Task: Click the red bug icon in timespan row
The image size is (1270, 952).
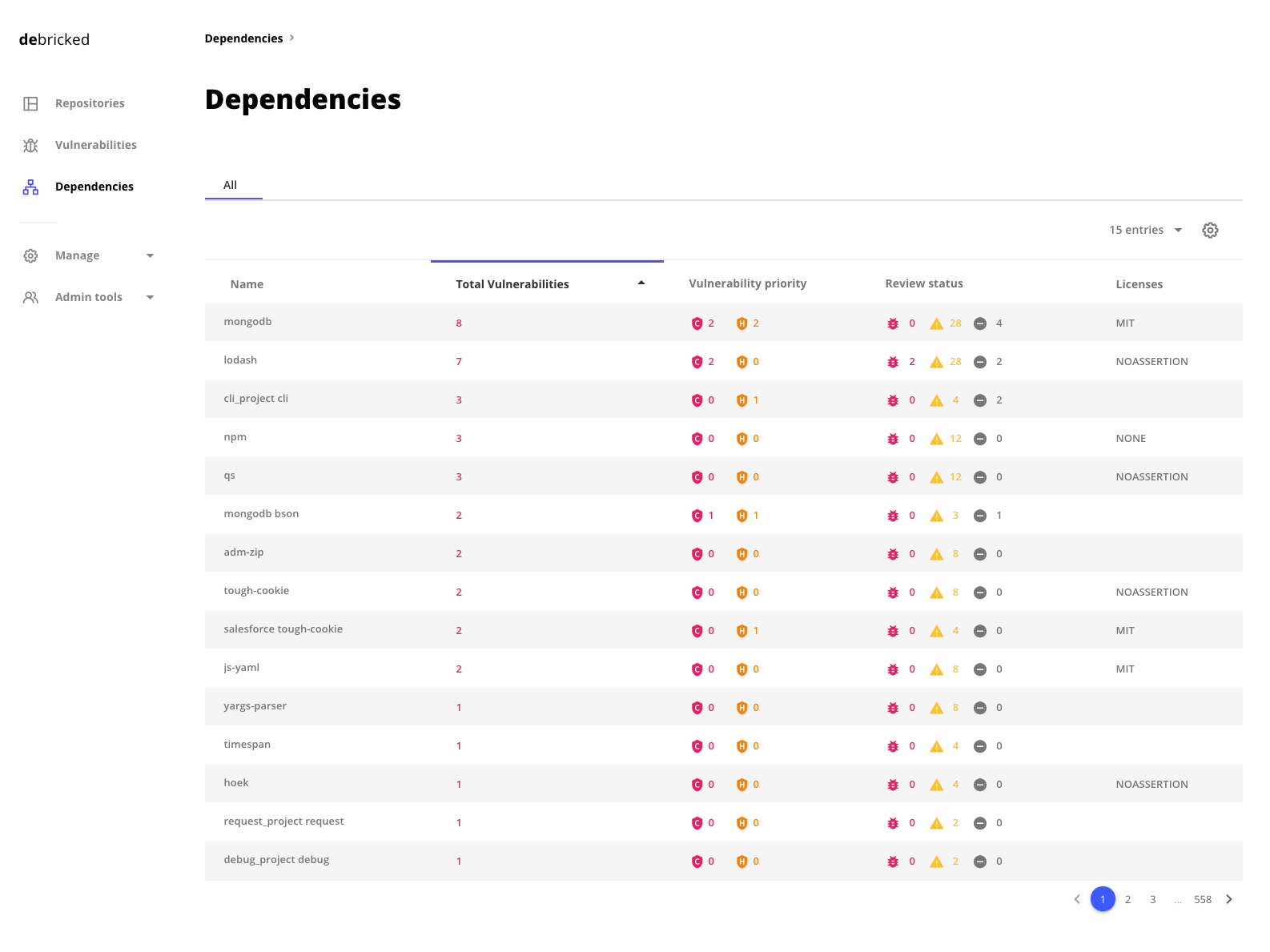Action: coord(893,746)
